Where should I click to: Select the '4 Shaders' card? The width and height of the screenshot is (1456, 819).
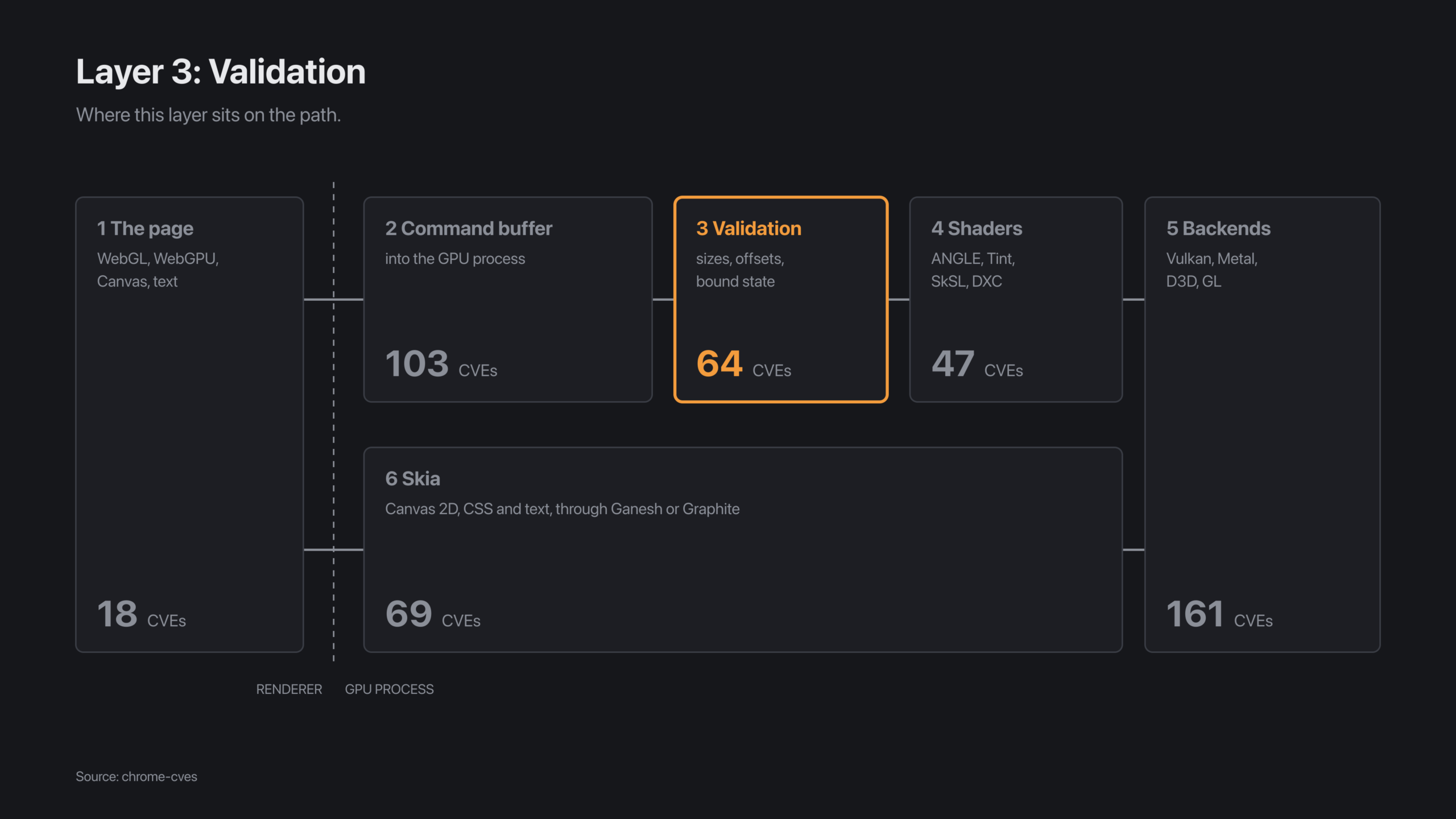(1016, 299)
